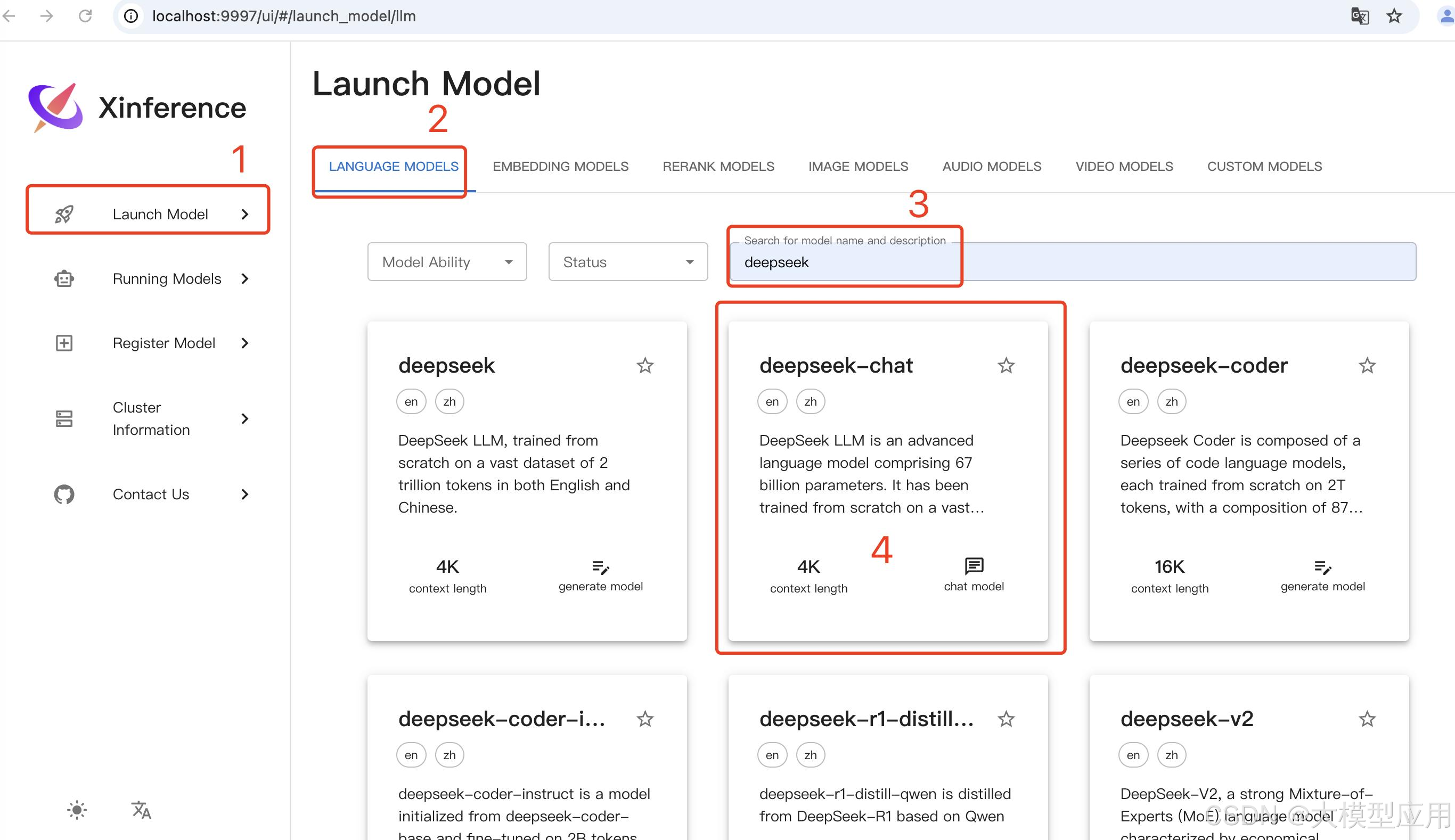
Task: Star the deepseek-coder model card
Action: tap(1367, 365)
